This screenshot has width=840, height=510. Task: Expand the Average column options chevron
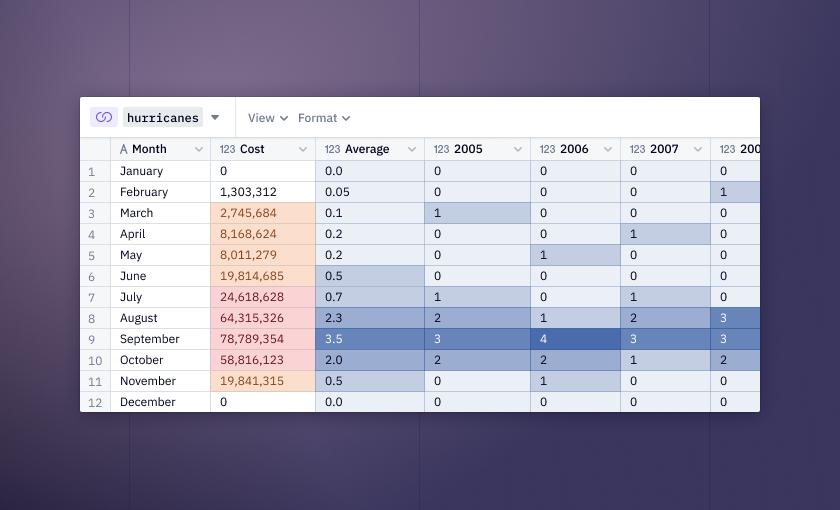point(412,149)
